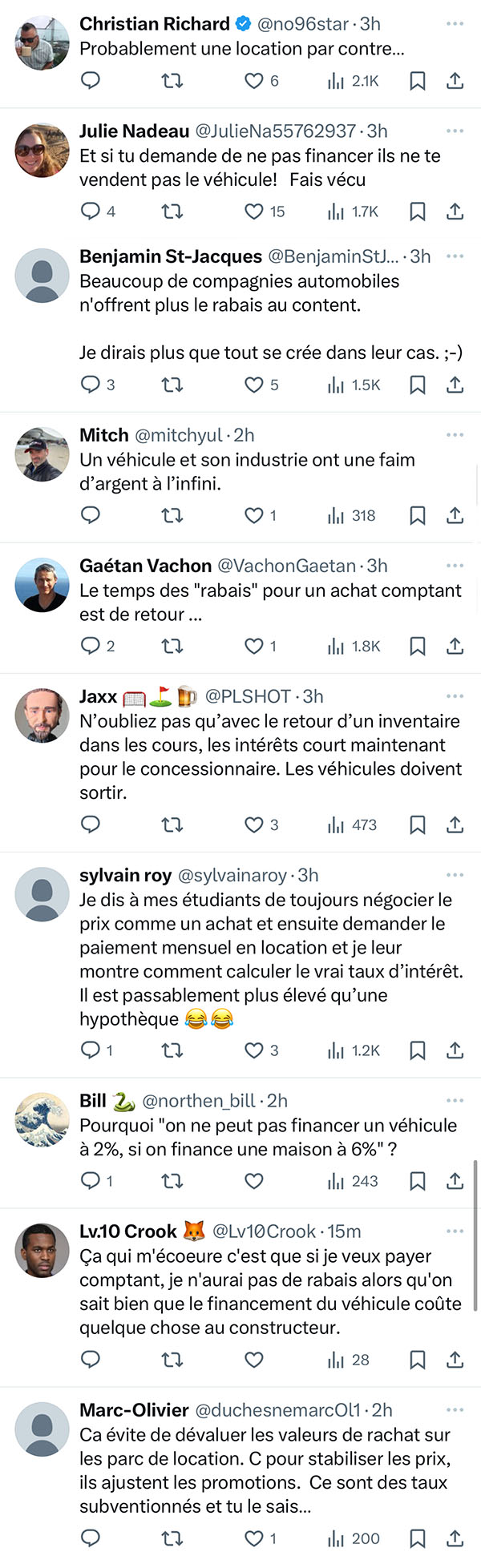
Task: Click Bill's wave avatar
Action: coord(42,1119)
